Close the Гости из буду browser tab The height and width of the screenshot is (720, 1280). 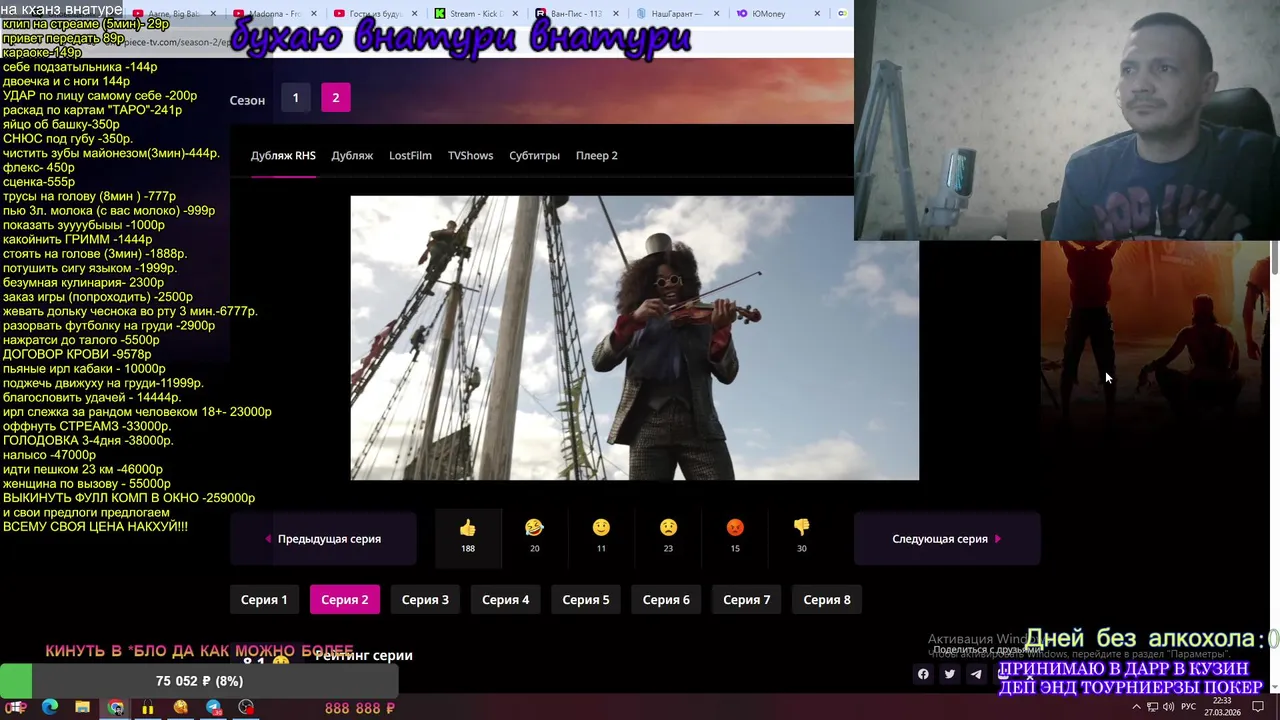[414, 14]
